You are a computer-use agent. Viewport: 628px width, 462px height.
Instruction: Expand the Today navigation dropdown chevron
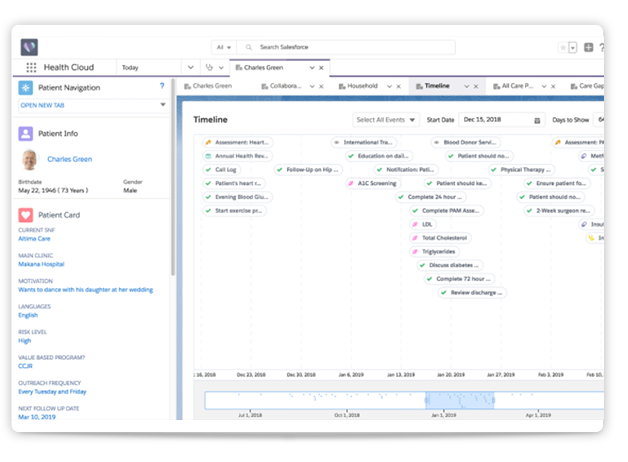coord(191,67)
